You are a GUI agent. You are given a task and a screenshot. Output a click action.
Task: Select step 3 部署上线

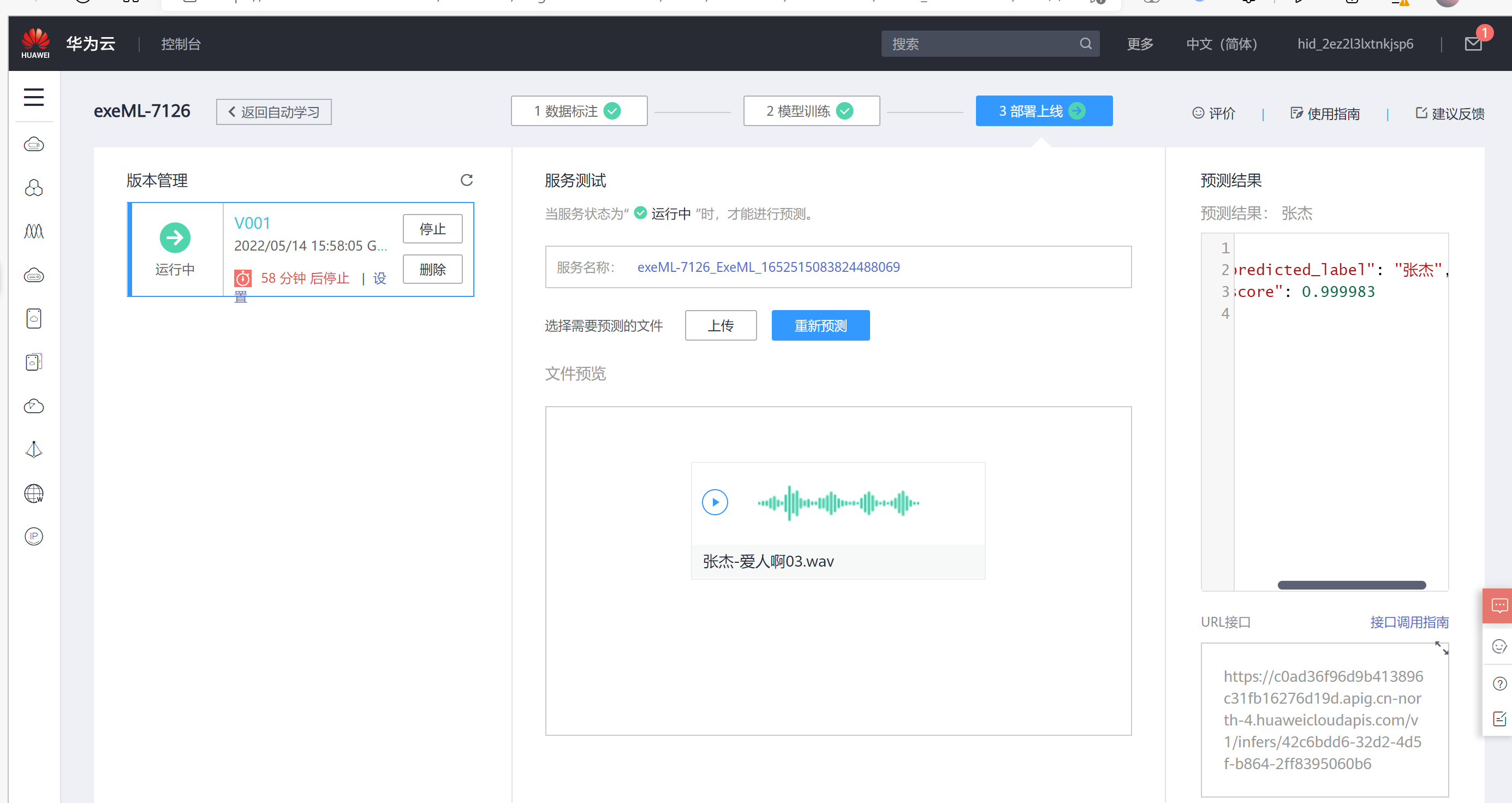click(x=1044, y=111)
